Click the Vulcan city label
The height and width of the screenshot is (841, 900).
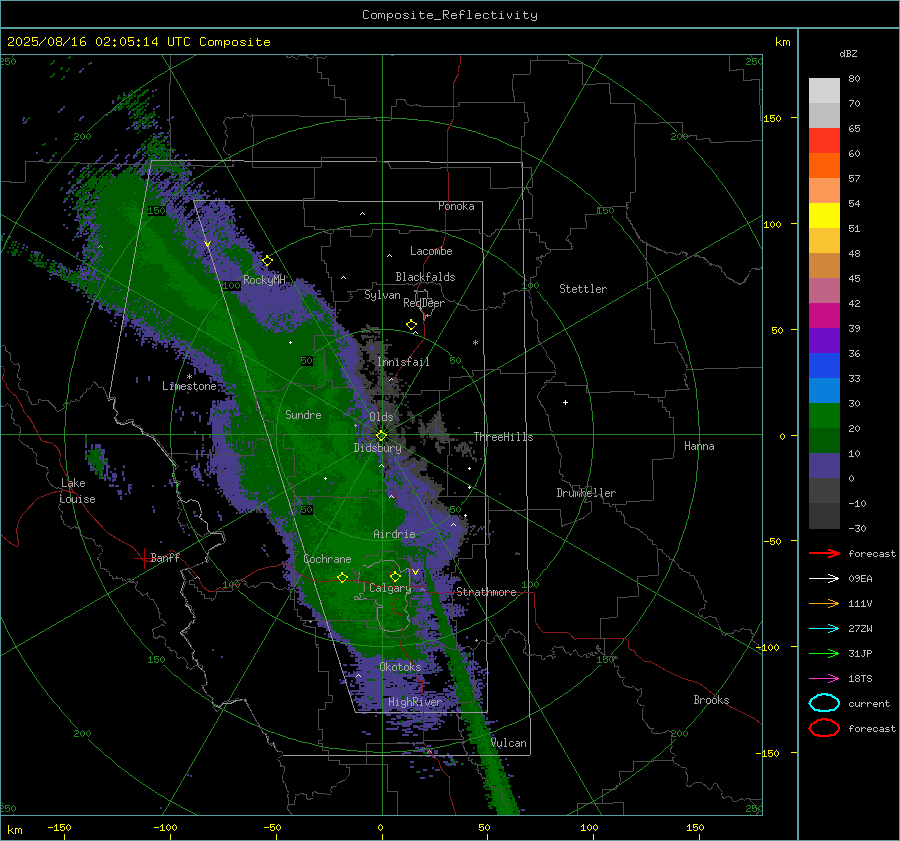point(509,743)
